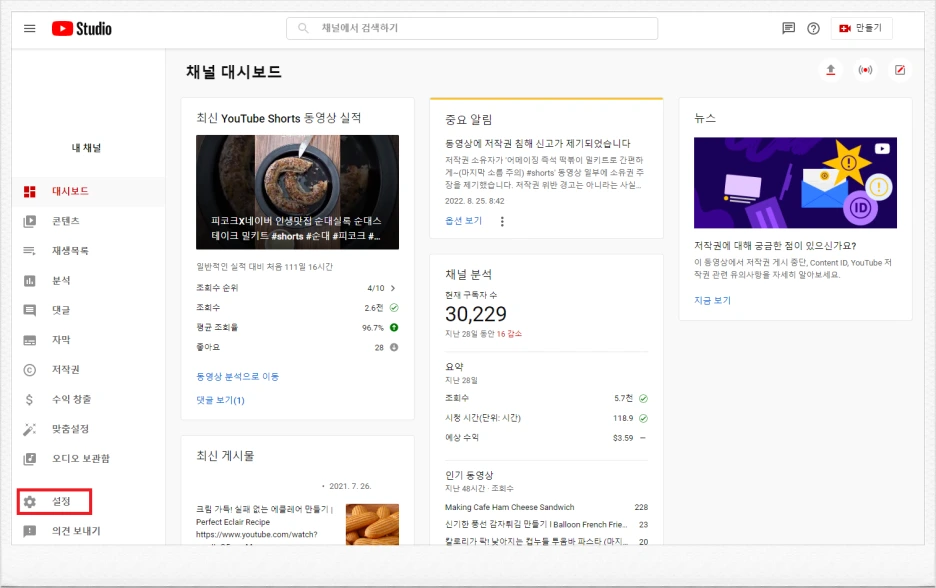Click the news headline 저작권에 대해 궁금한 점이 있으신가요?
936x588 pixels.
tap(775, 245)
